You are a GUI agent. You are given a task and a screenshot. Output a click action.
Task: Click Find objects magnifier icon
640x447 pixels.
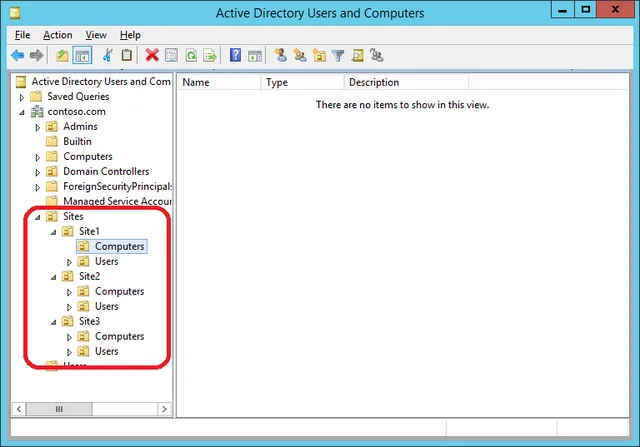pos(358,55)
